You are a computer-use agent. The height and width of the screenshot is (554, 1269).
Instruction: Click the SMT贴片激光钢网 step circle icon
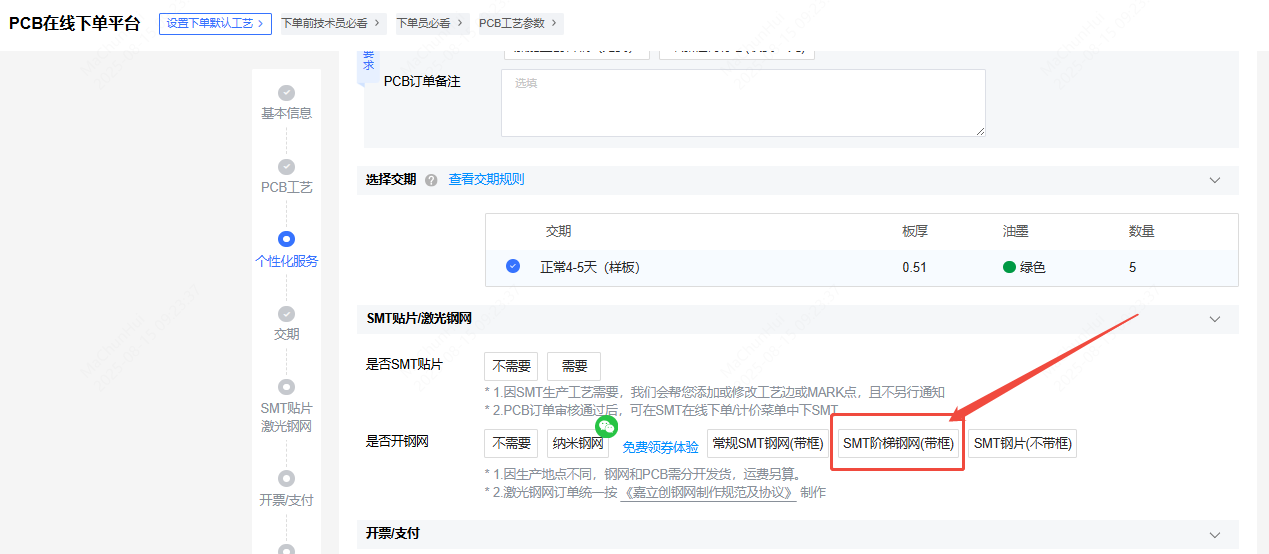(x=286, y=387)
